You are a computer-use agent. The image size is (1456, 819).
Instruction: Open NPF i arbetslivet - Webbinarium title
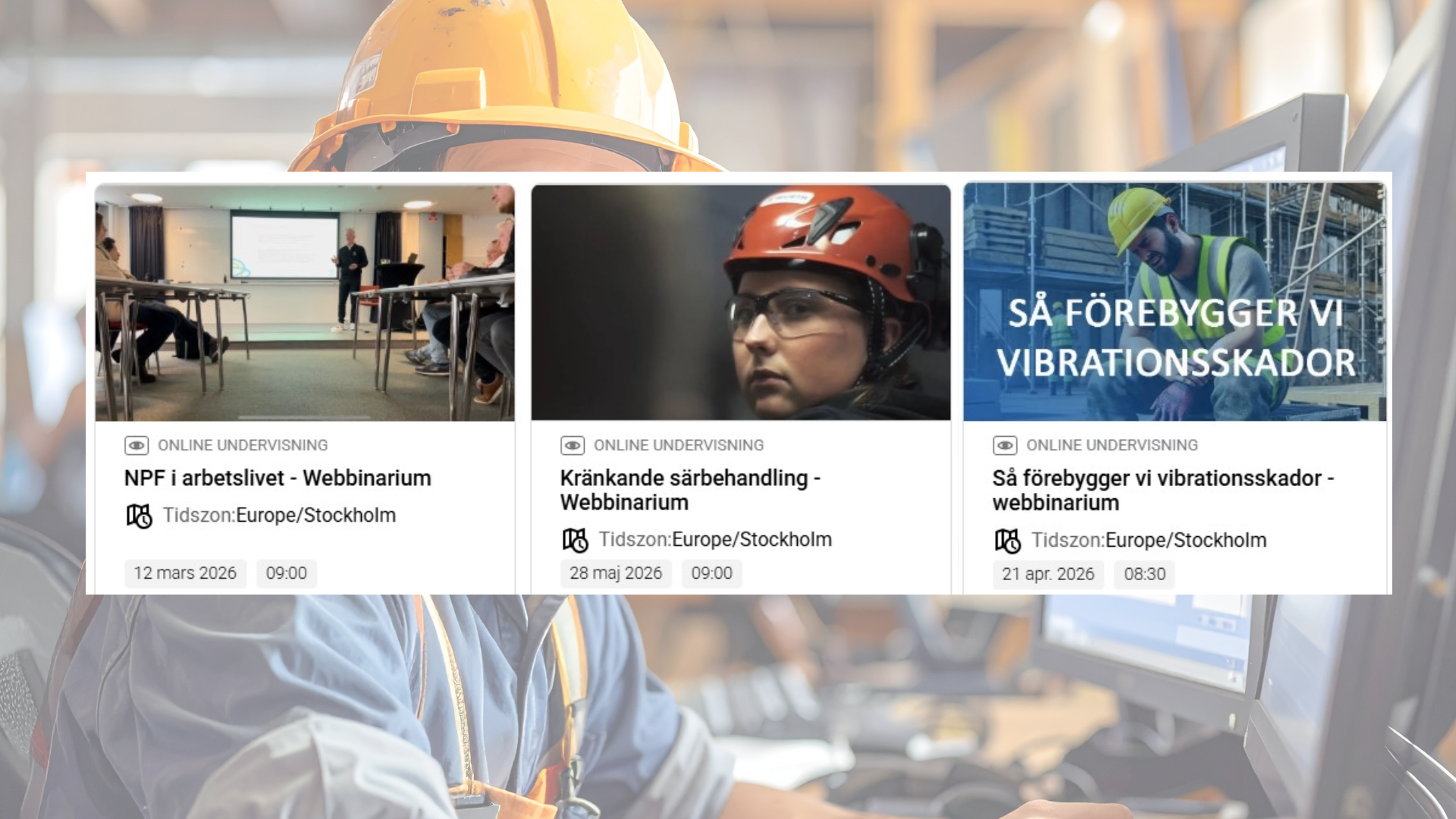pos(278,479)
